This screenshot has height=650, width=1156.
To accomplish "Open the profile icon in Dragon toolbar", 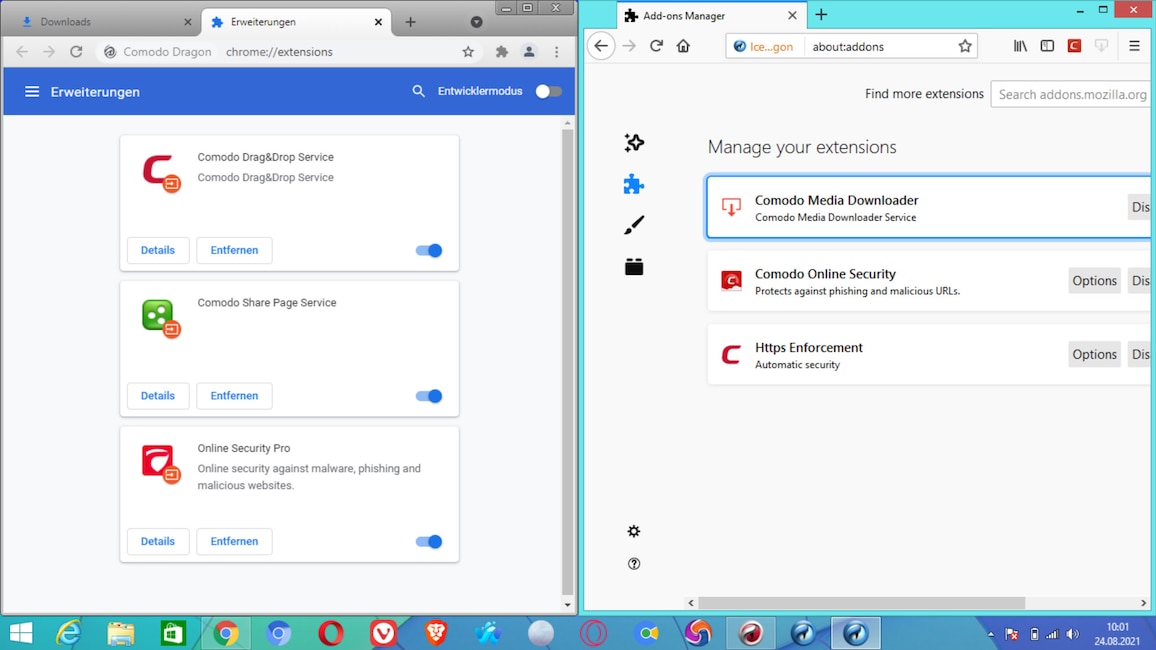I will tap(529, 52).
